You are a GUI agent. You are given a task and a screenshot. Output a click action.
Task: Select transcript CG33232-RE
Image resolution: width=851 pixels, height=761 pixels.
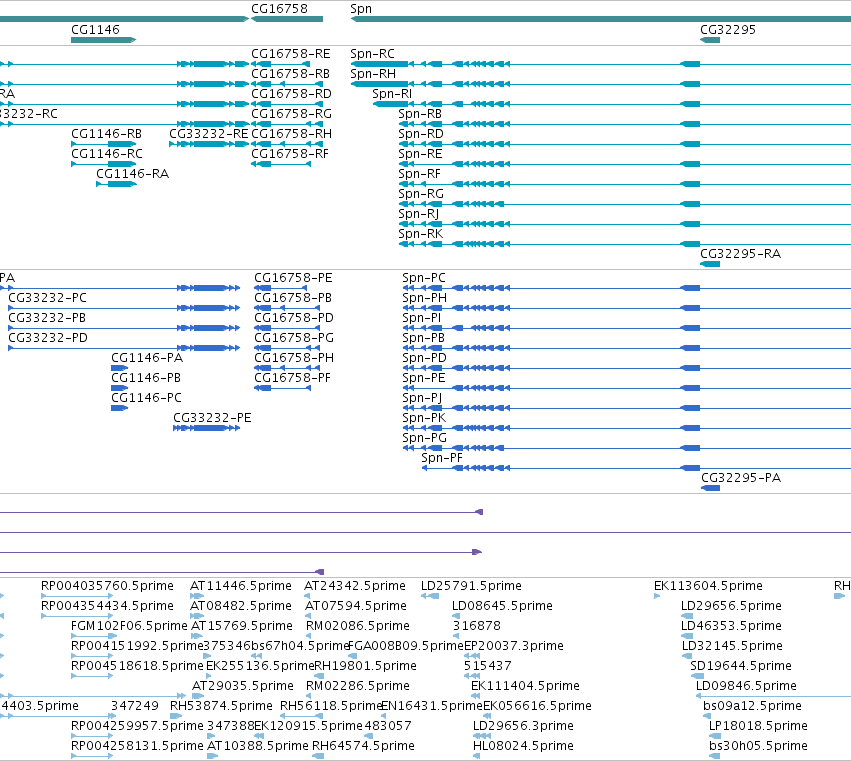click(209, 144)
